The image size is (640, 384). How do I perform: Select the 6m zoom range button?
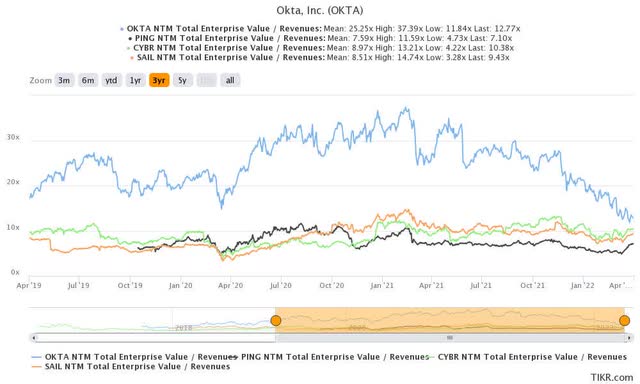[x=88, y=80]
